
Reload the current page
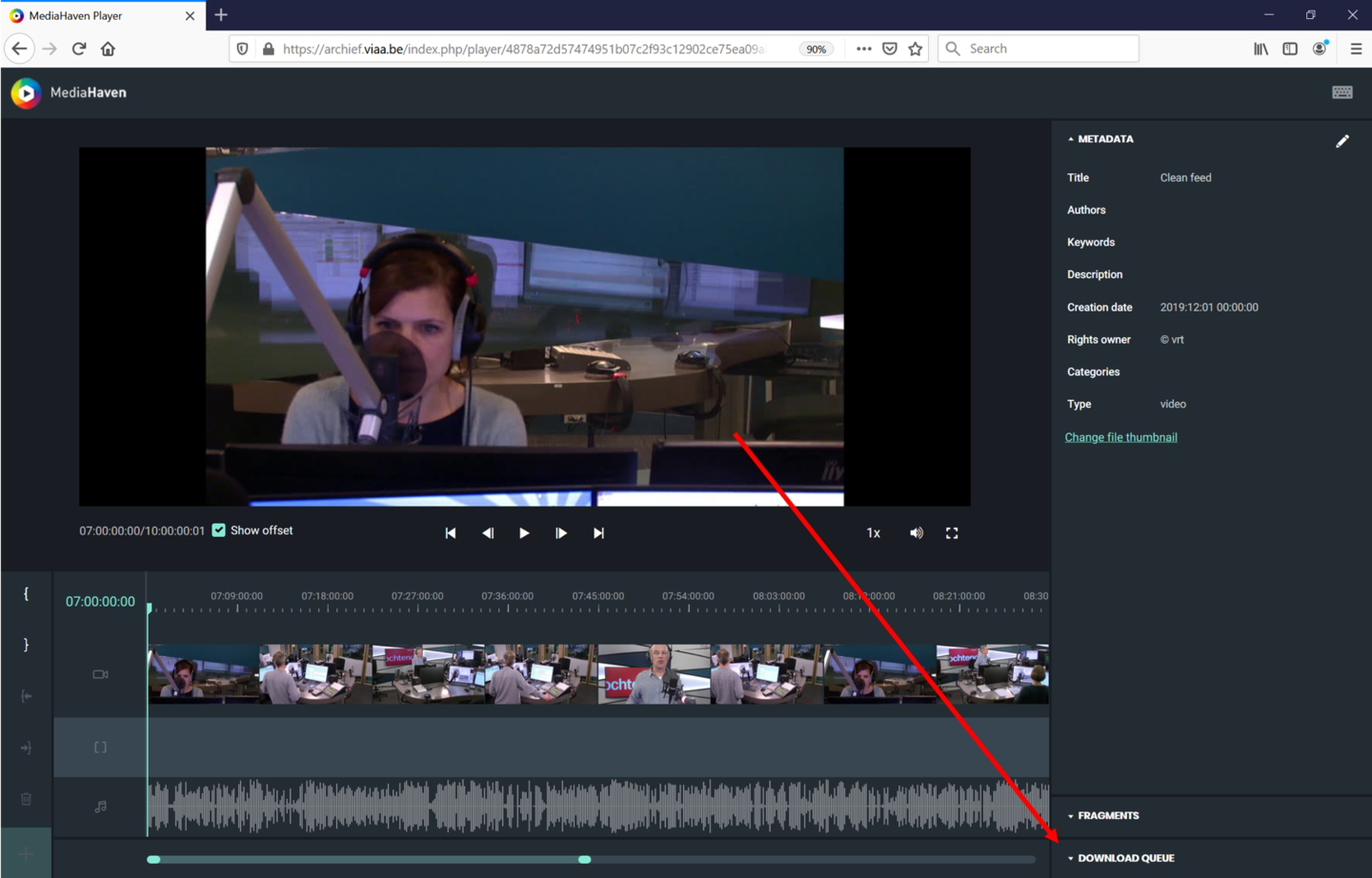[x=79, y=49]
